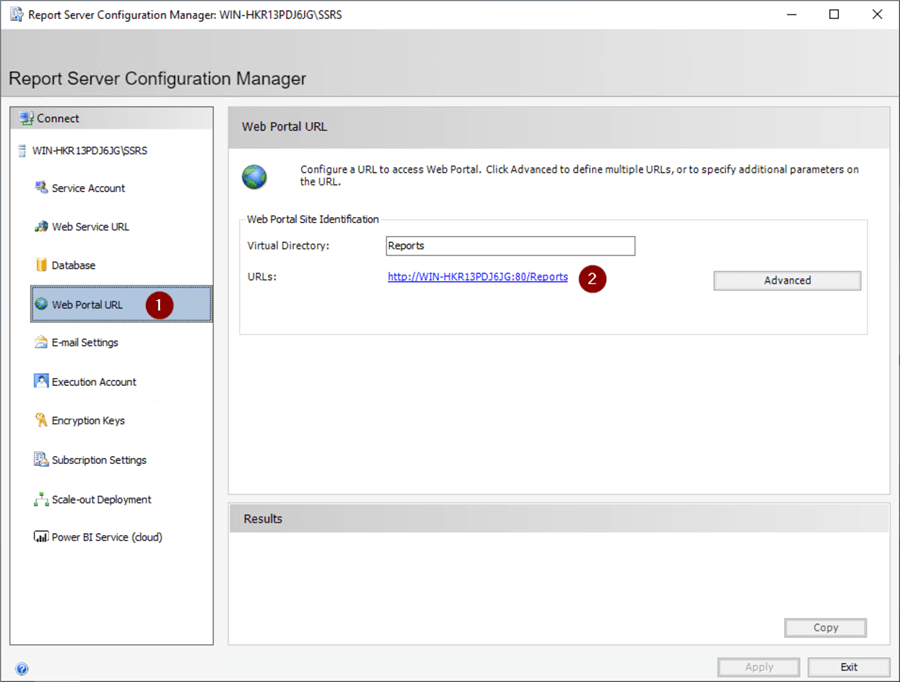Image resolution: width=900 pixels, height=682 pixels.
Task: Click the blue help icon at bottom-left
Action: tap(22, 669)
